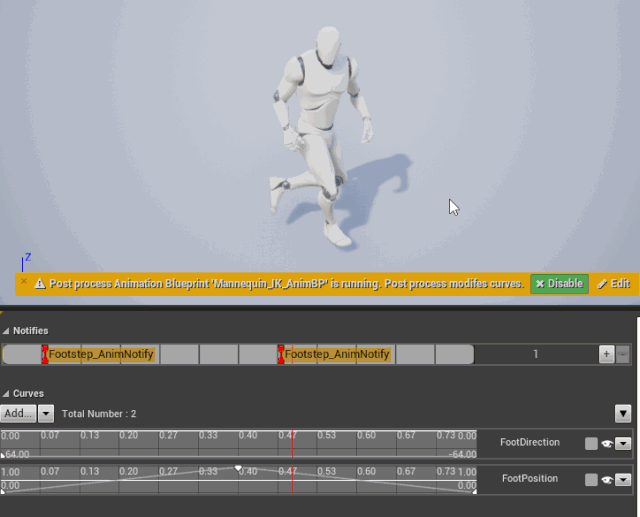Click the mannequin character in the viewport
Viewport: 640px width, 517px height.
click(320, 135)
